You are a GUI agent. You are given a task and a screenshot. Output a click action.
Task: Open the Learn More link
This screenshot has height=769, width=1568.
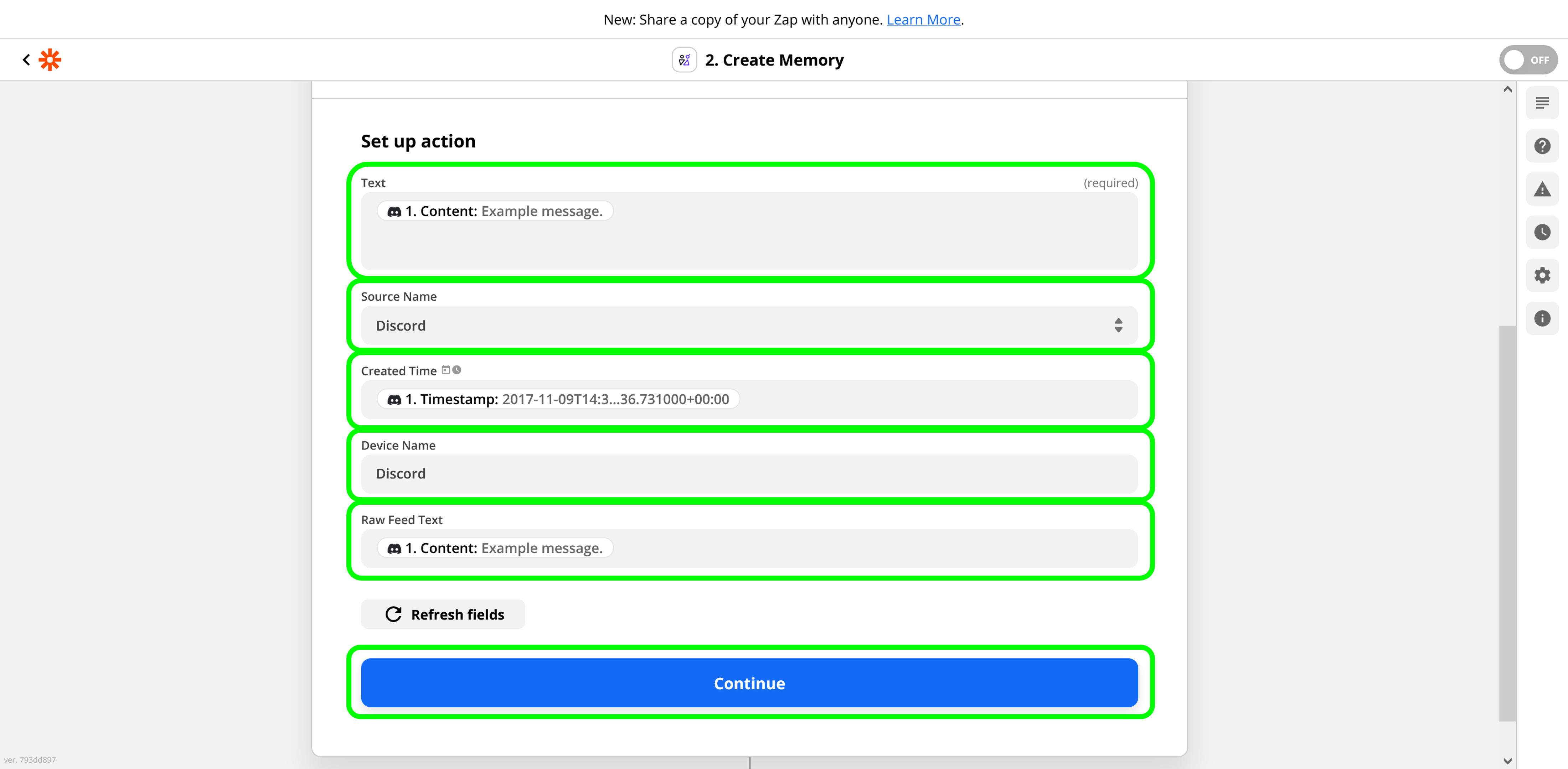pos(923,20)
